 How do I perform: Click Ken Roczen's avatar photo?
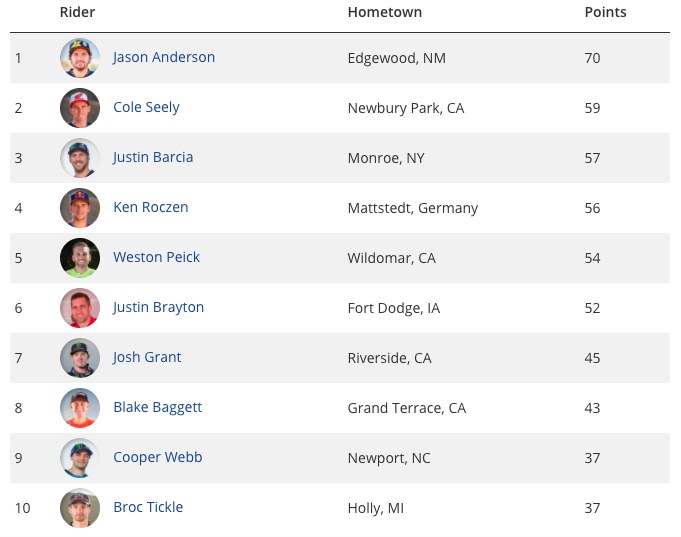80,208
